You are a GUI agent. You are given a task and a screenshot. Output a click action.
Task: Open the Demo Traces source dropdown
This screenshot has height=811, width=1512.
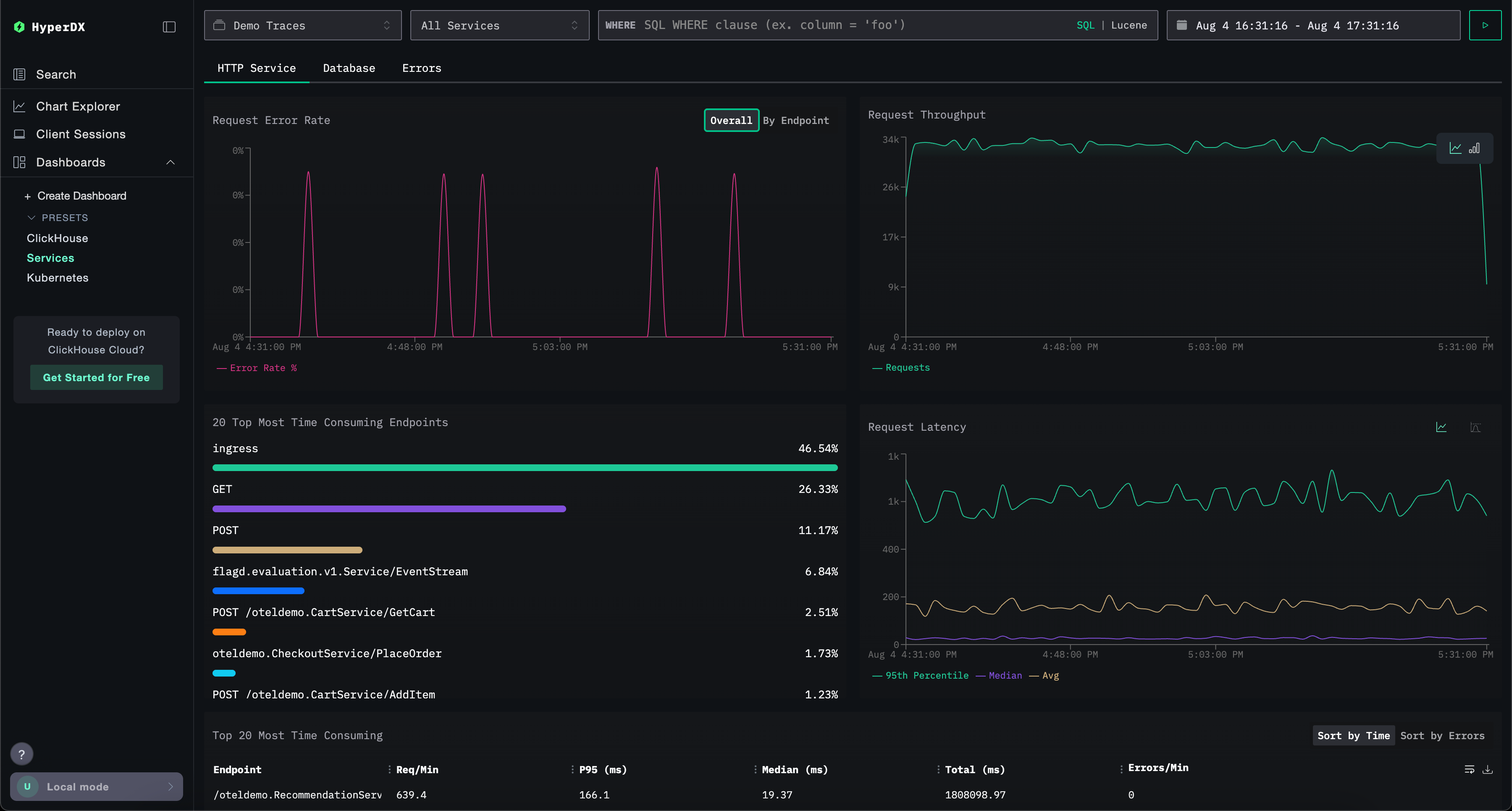click(x=302, y=25)
